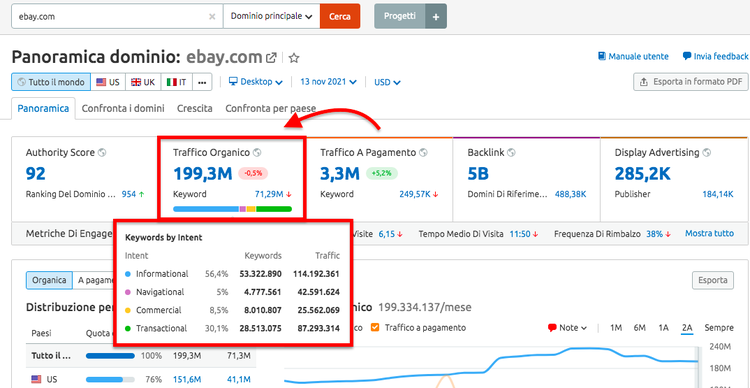750x388 pixels.
Task: Toggle Traffico a pagamento checkbox
Action: (375, 328)
